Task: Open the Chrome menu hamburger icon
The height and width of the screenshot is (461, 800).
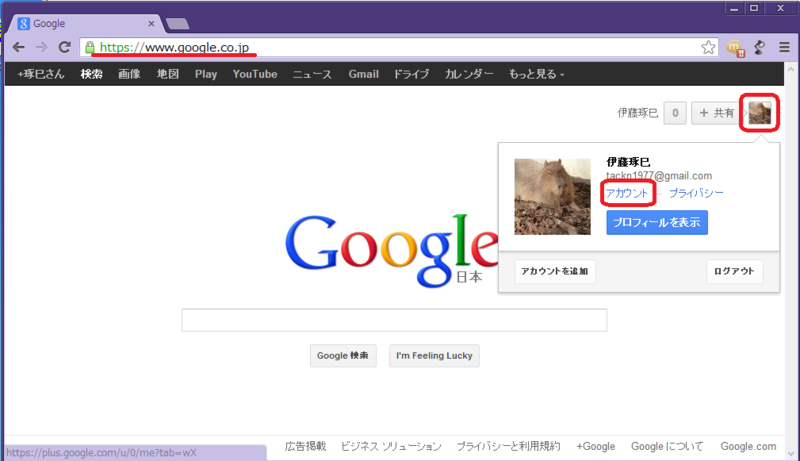Action: pos(784,47)
